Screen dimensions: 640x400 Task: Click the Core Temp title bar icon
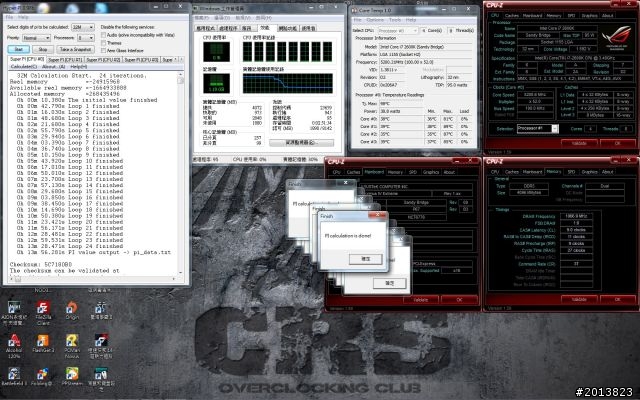click(x=355, y=10)
